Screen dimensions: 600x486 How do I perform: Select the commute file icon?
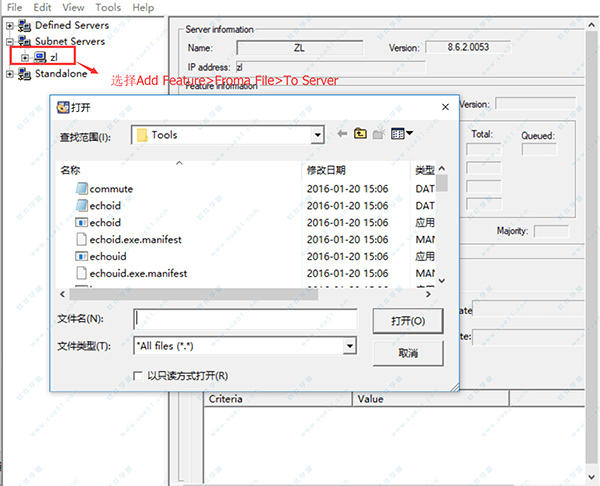(81, 188)
